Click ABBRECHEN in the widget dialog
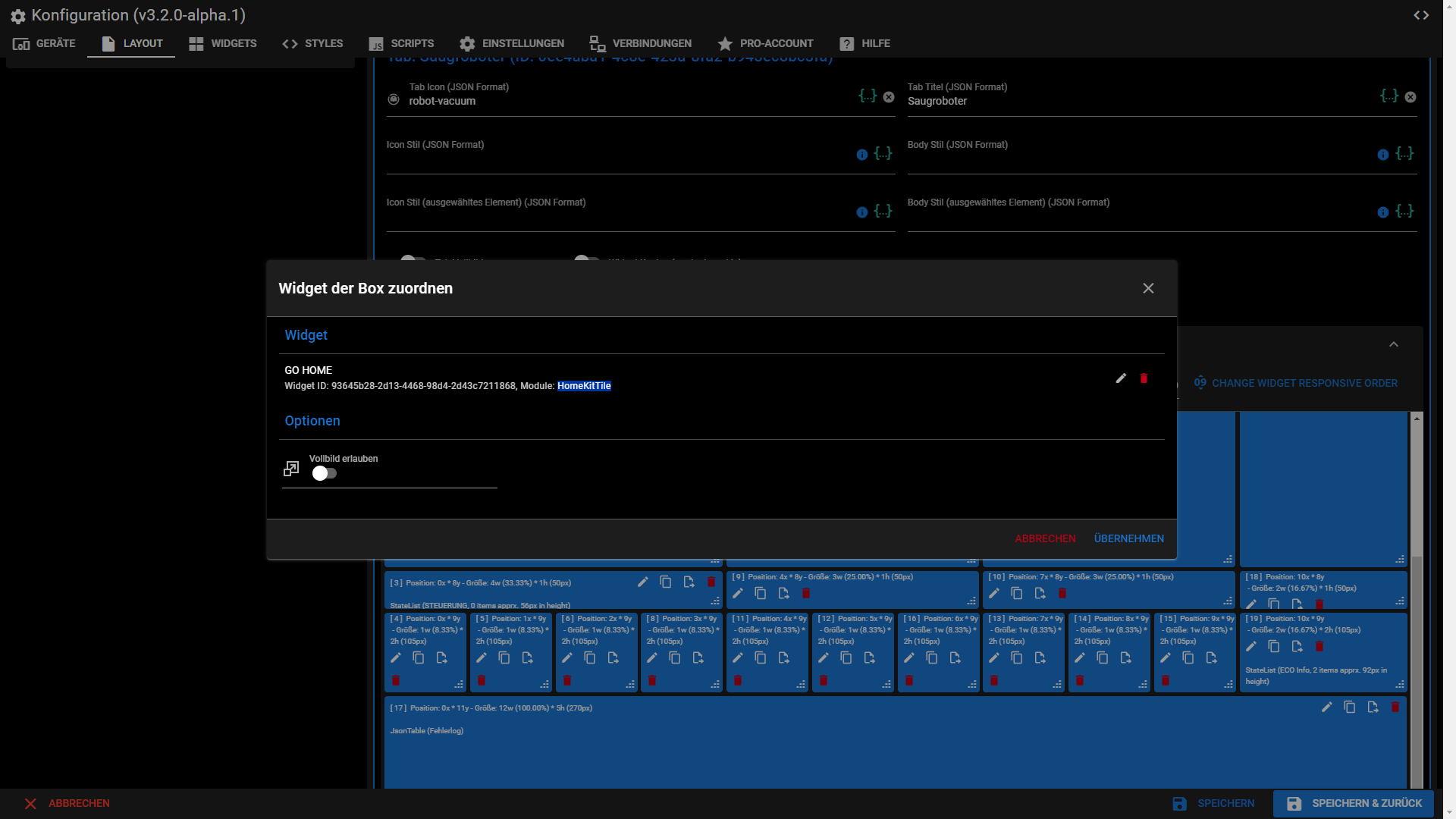This screenshot has height=819, width=1456. click(1045, 538)
